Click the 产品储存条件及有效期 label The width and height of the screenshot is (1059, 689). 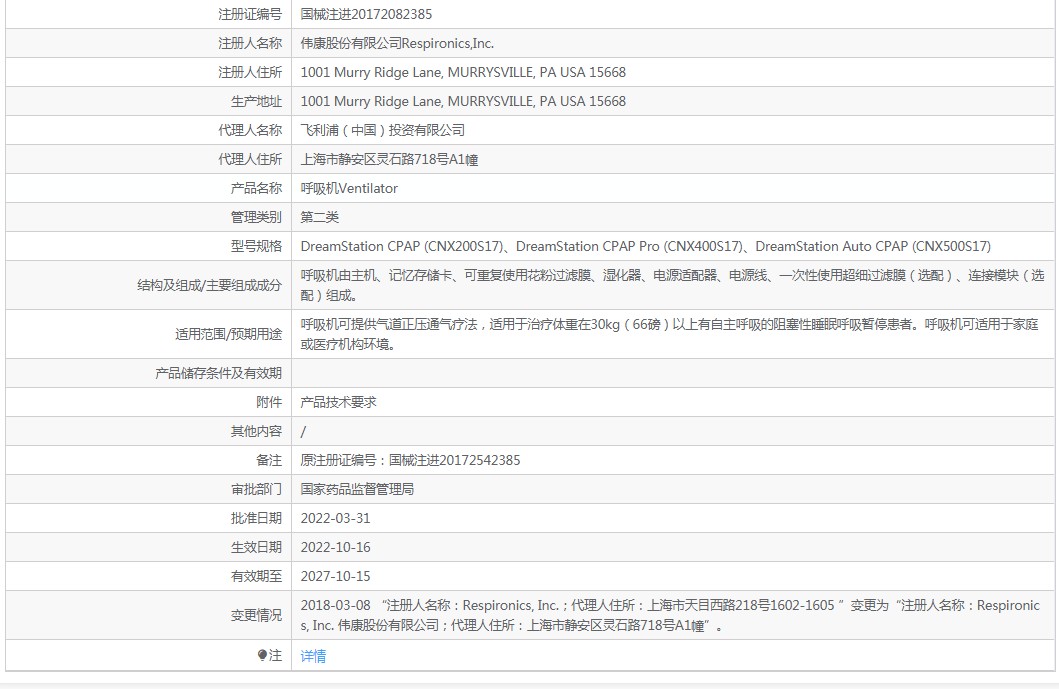[218, 373]
